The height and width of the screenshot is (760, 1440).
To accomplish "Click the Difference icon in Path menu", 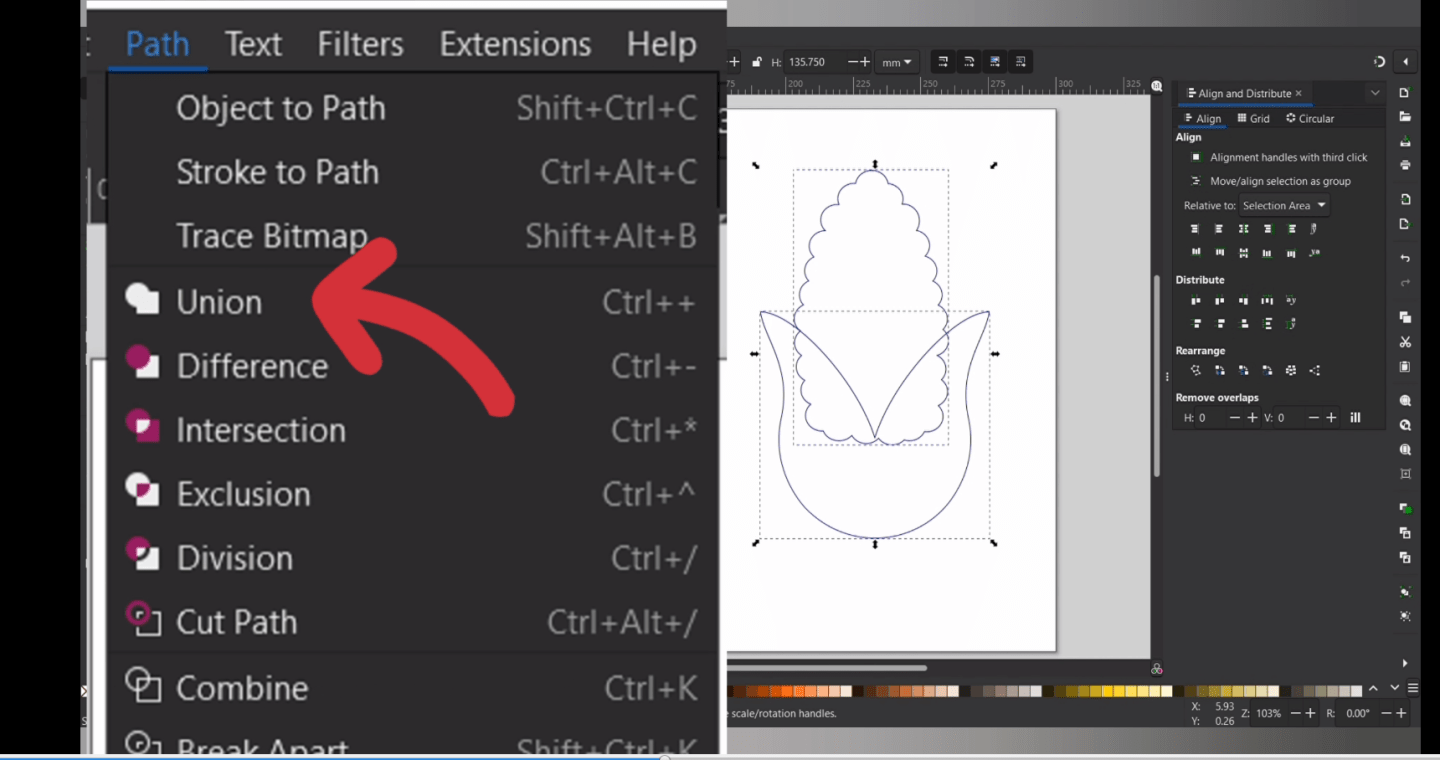I will point(142,365).
